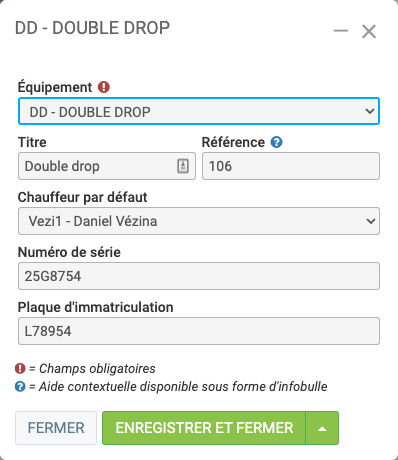398x460 pixels.
Task: Open the Équipement dropdown showing DD - DOUBLE DROP
Action: (199, 111)
